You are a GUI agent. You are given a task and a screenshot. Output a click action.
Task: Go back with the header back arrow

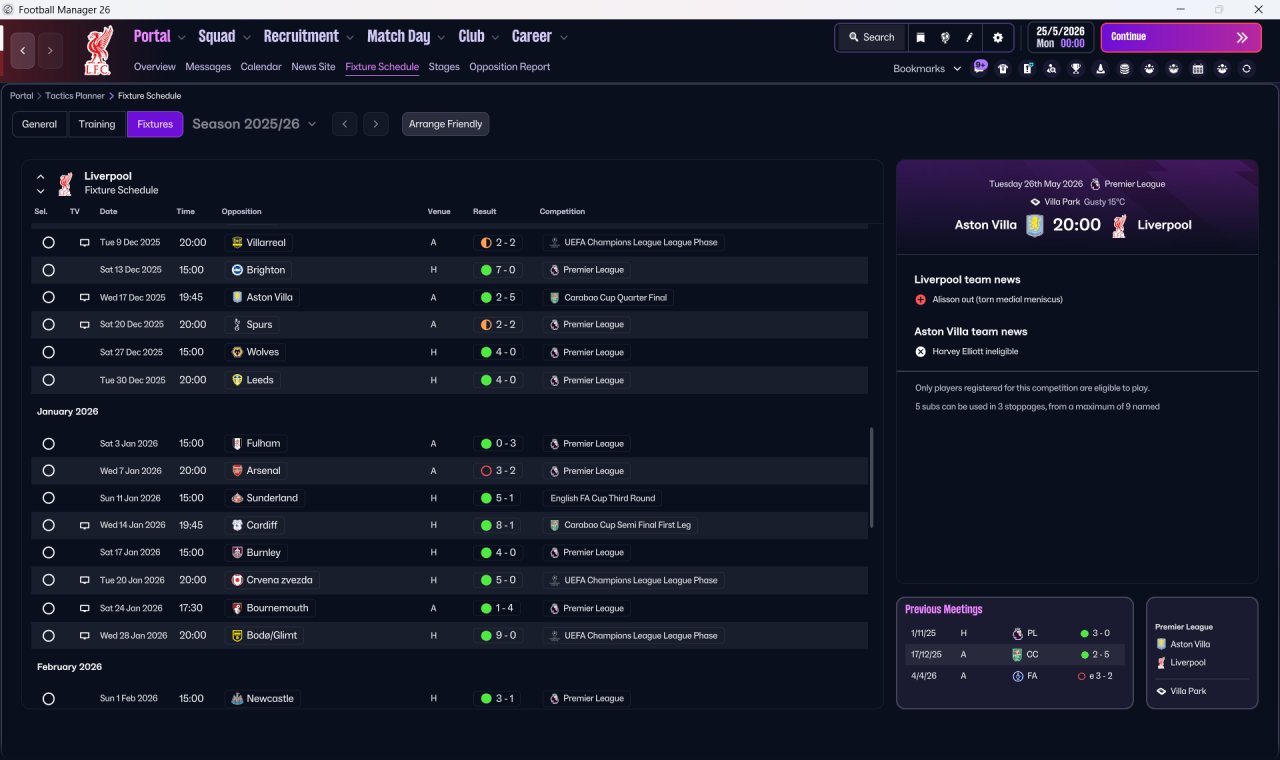(23, 50)
